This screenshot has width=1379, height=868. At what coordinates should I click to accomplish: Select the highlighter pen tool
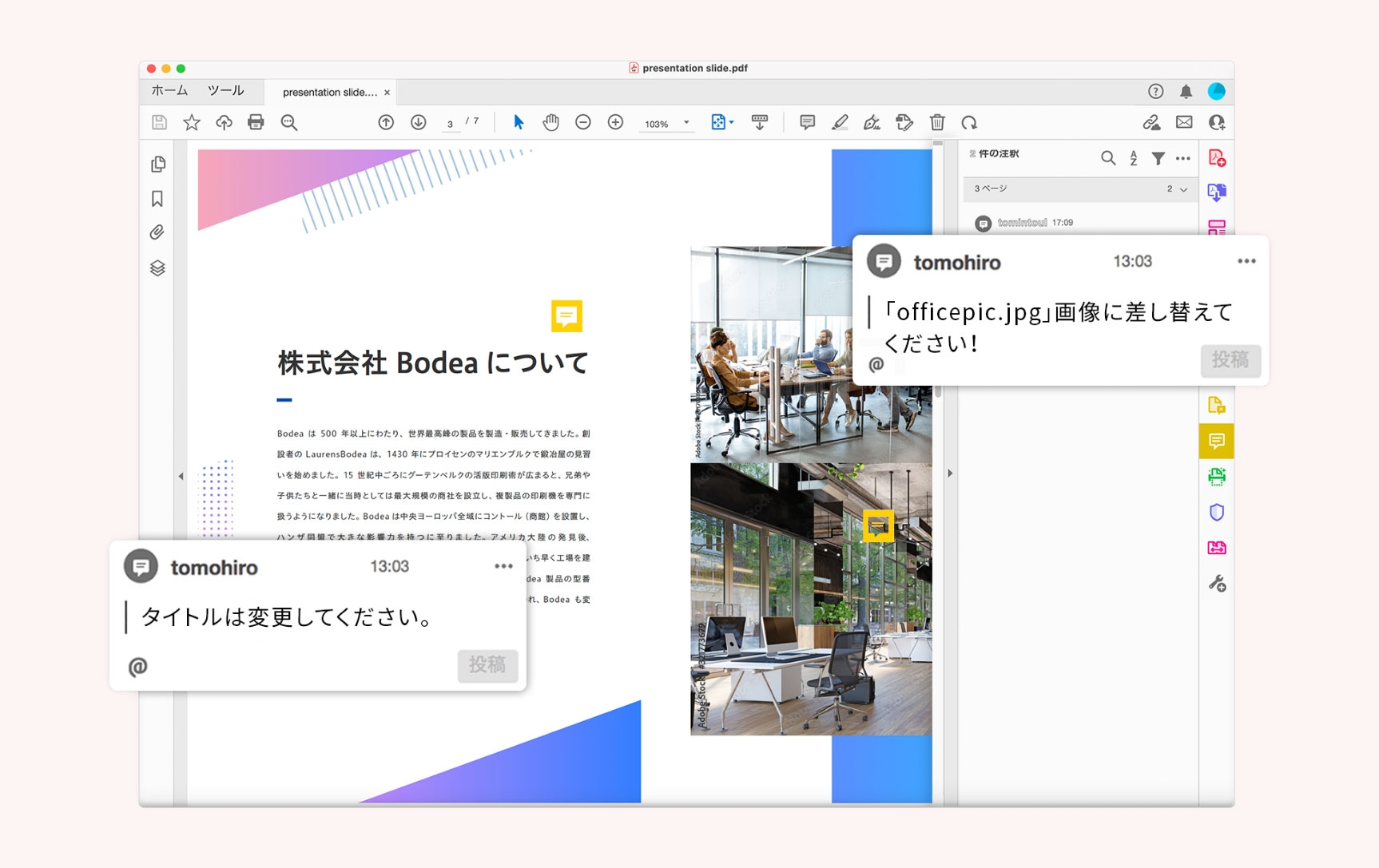[x=840, y=122]
